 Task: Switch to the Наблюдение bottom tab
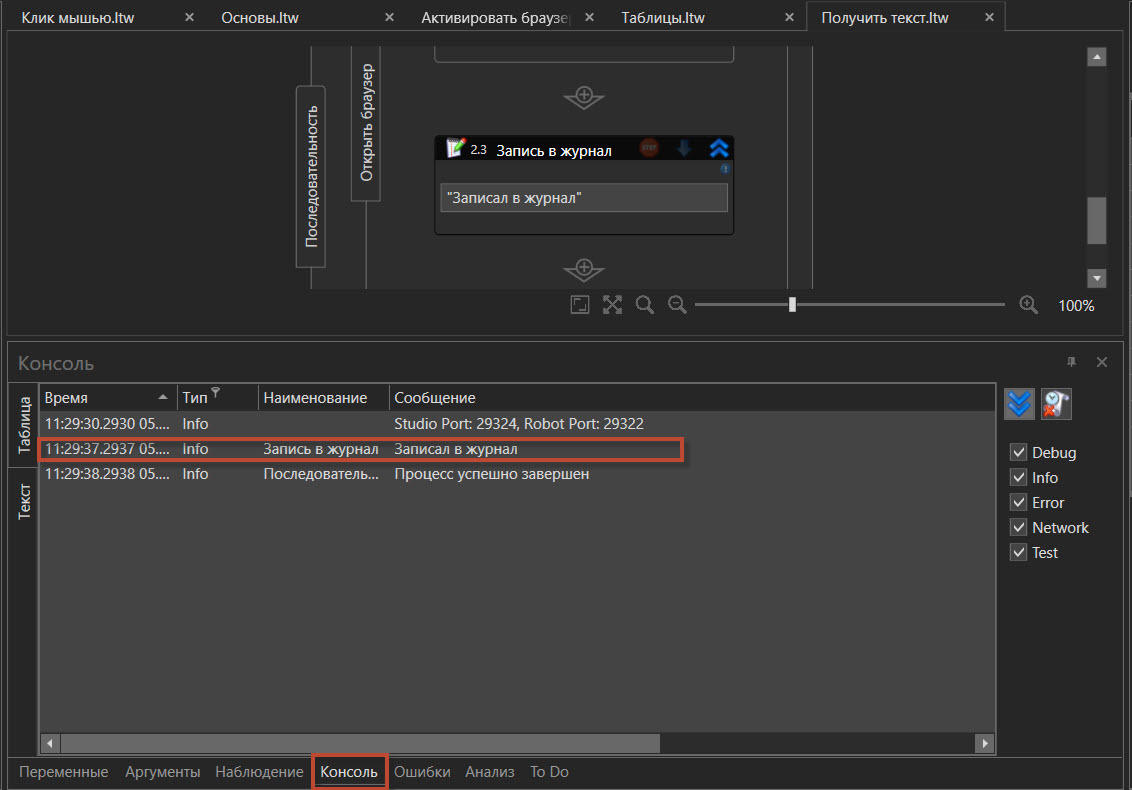tap(259, 772)
